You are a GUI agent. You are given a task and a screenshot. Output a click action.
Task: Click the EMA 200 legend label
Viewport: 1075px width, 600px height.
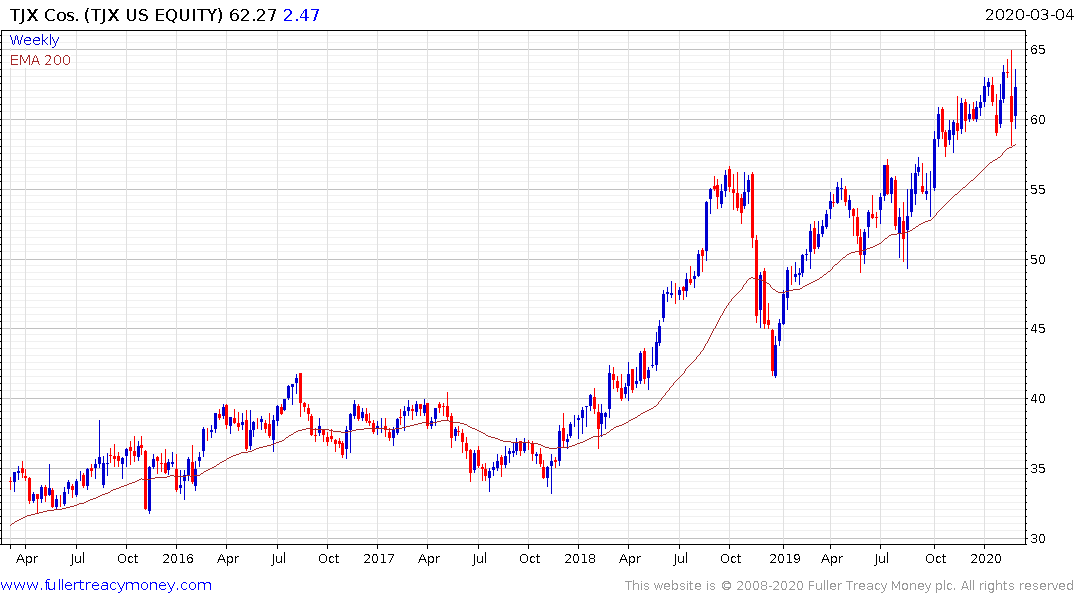[x=40, y=60]
